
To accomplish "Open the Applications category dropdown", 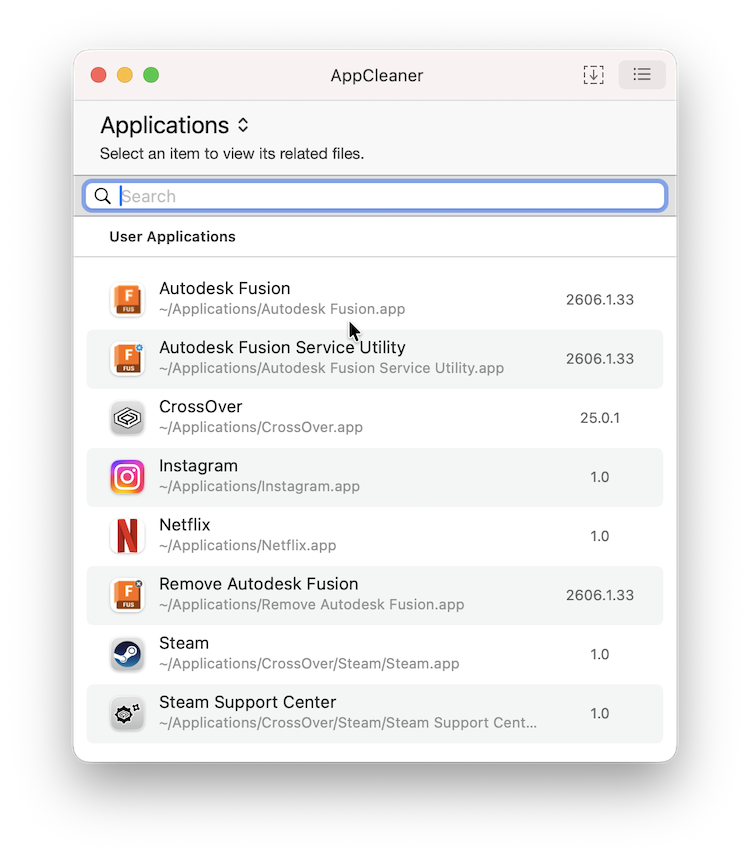I will 175,125.
